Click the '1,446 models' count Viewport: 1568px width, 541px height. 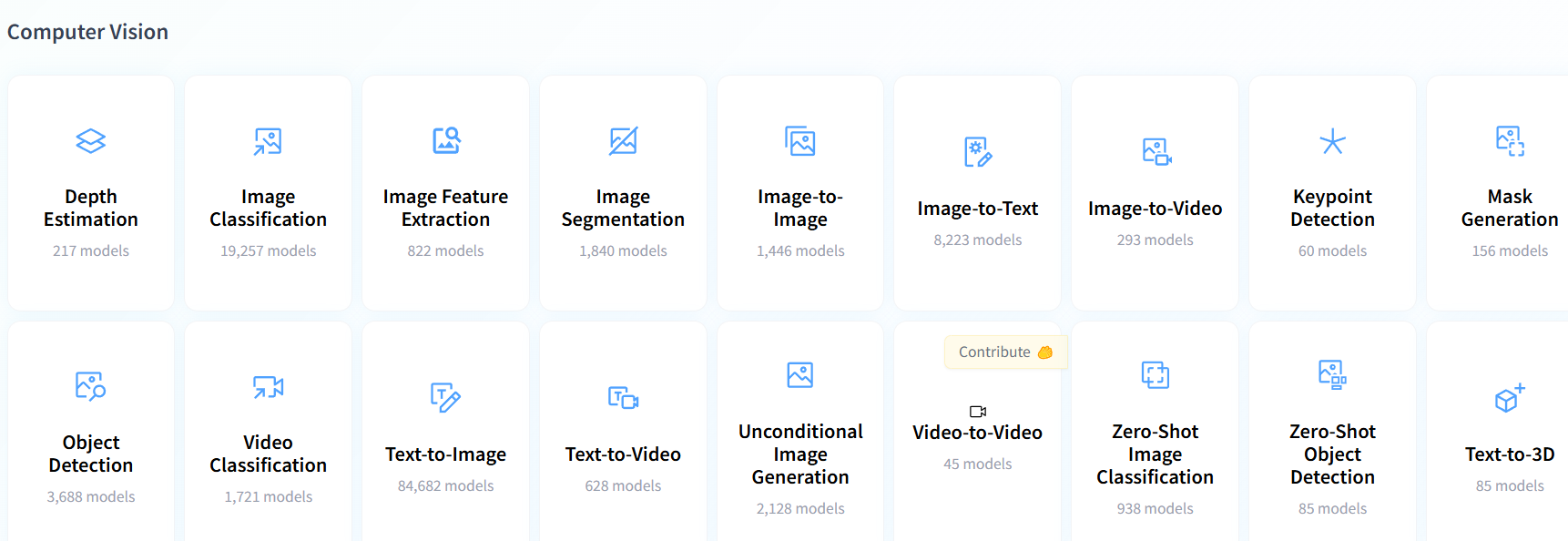tap(800, 250)
